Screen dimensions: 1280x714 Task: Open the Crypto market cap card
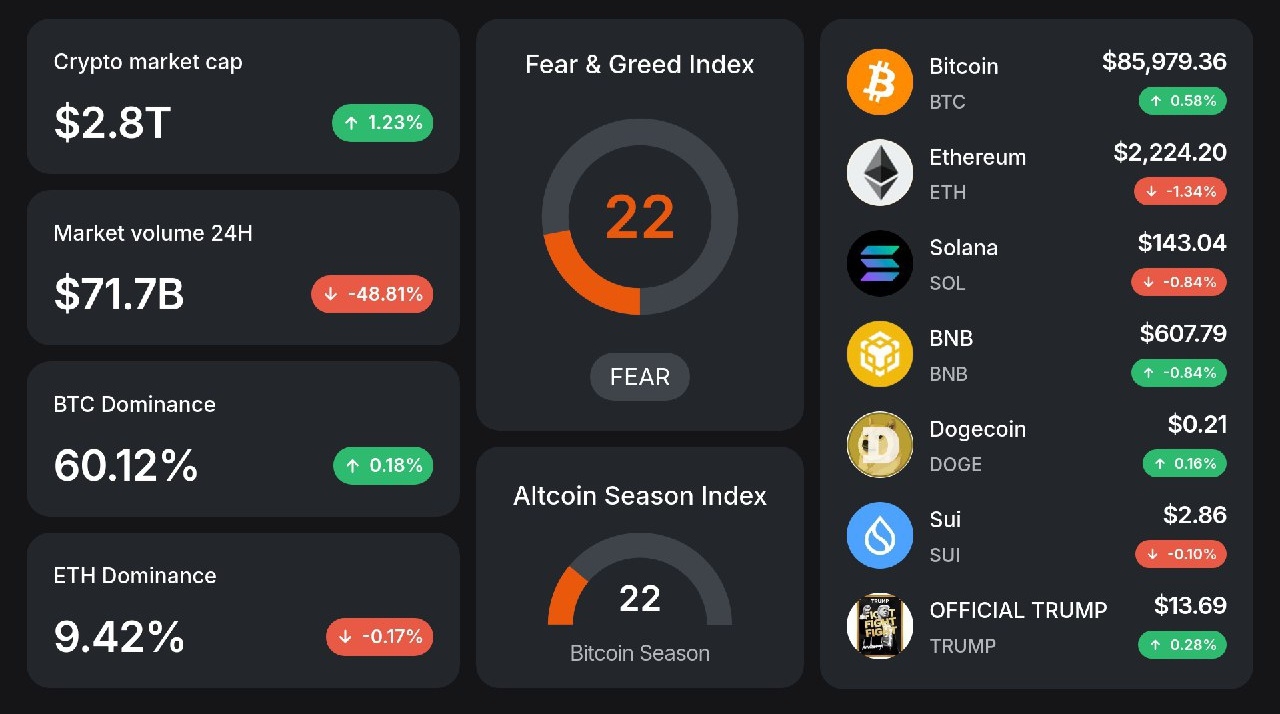[243, 97]
